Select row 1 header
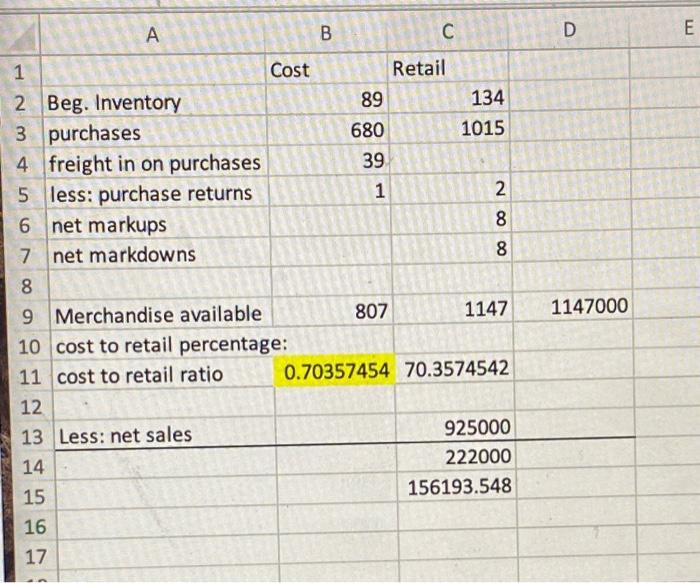 [20, 72]
